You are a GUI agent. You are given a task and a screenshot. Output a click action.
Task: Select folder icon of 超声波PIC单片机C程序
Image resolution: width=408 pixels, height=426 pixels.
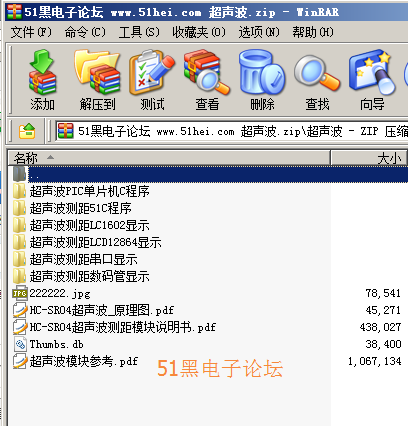coord(20,191)
